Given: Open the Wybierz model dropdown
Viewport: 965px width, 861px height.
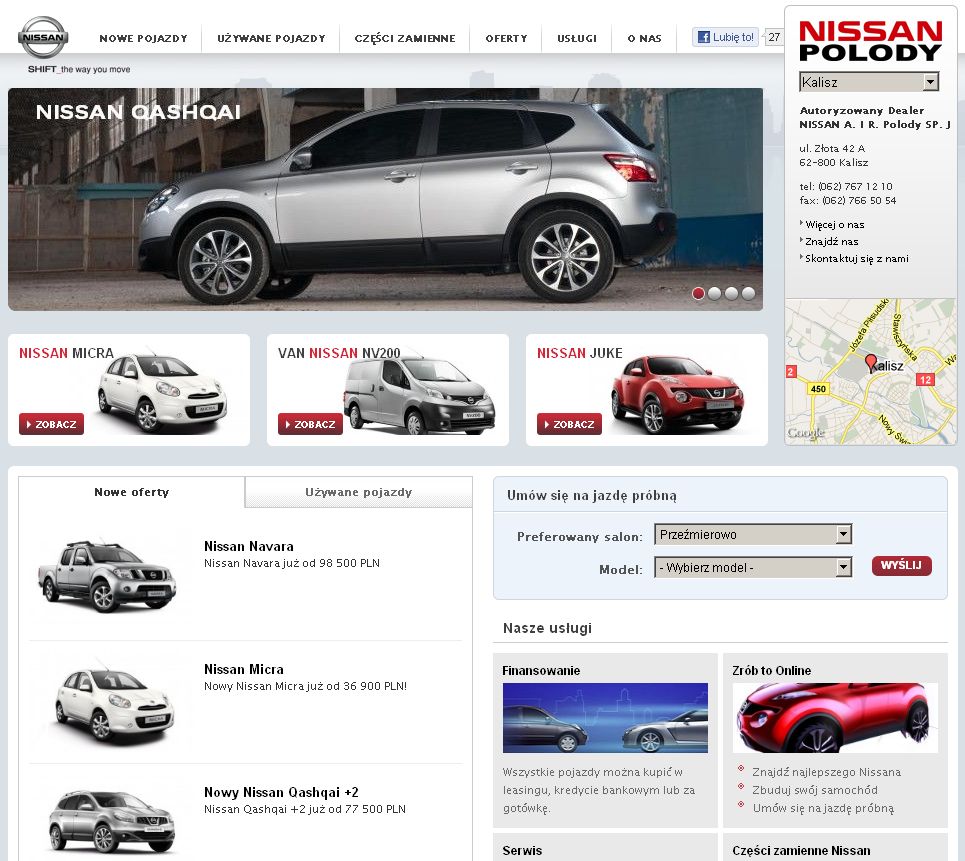Looking at the screenshot, I should 753,567.
